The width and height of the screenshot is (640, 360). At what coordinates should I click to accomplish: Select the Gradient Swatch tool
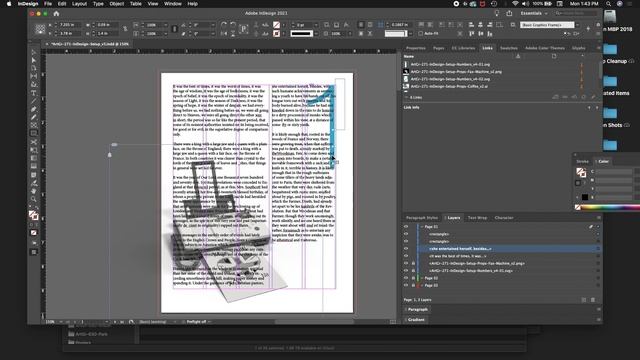pyautogui.click(x=33, y=158)
